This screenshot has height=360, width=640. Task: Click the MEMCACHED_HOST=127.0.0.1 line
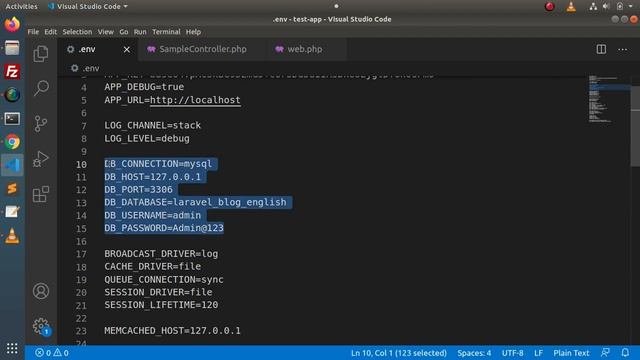click(x=173, y=330)
